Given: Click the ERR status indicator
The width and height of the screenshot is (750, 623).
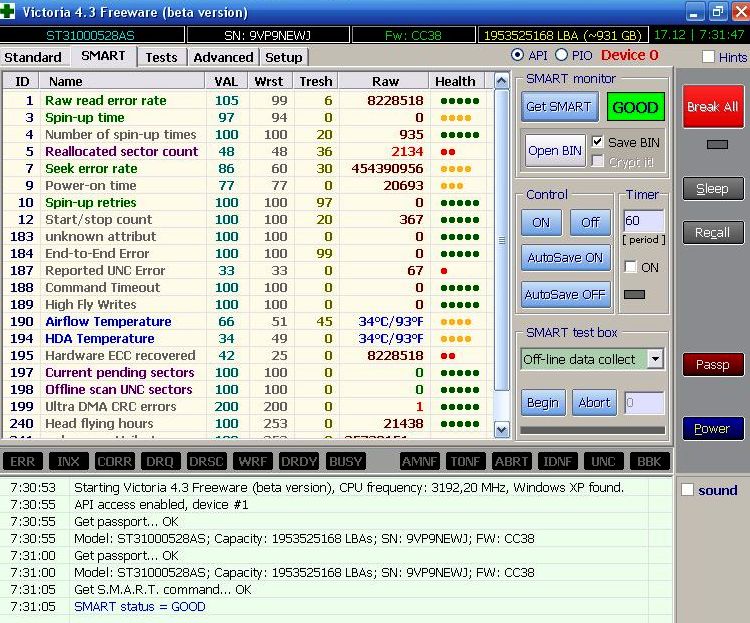Looking at the screenshot, I should click(22, 461).
